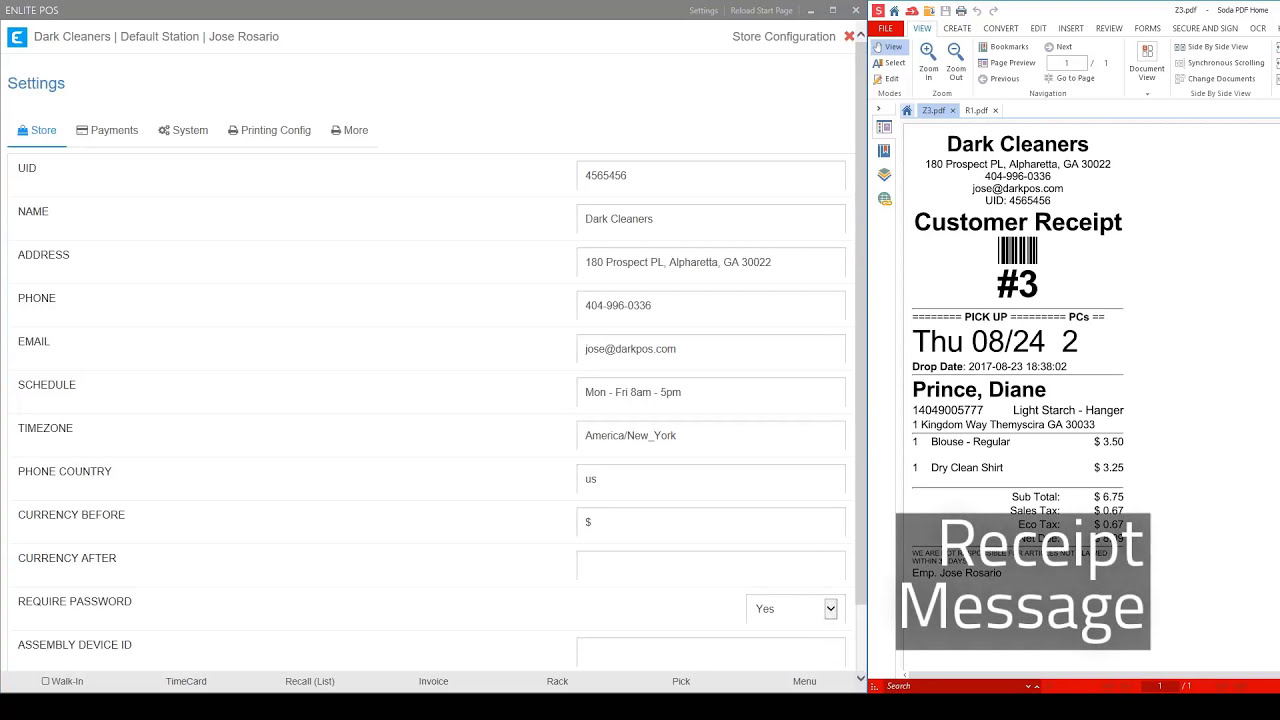Click the save disk icon in Soda PDF
The height and width of the screenshot is (720, 1280).
(x=945, y=11)
